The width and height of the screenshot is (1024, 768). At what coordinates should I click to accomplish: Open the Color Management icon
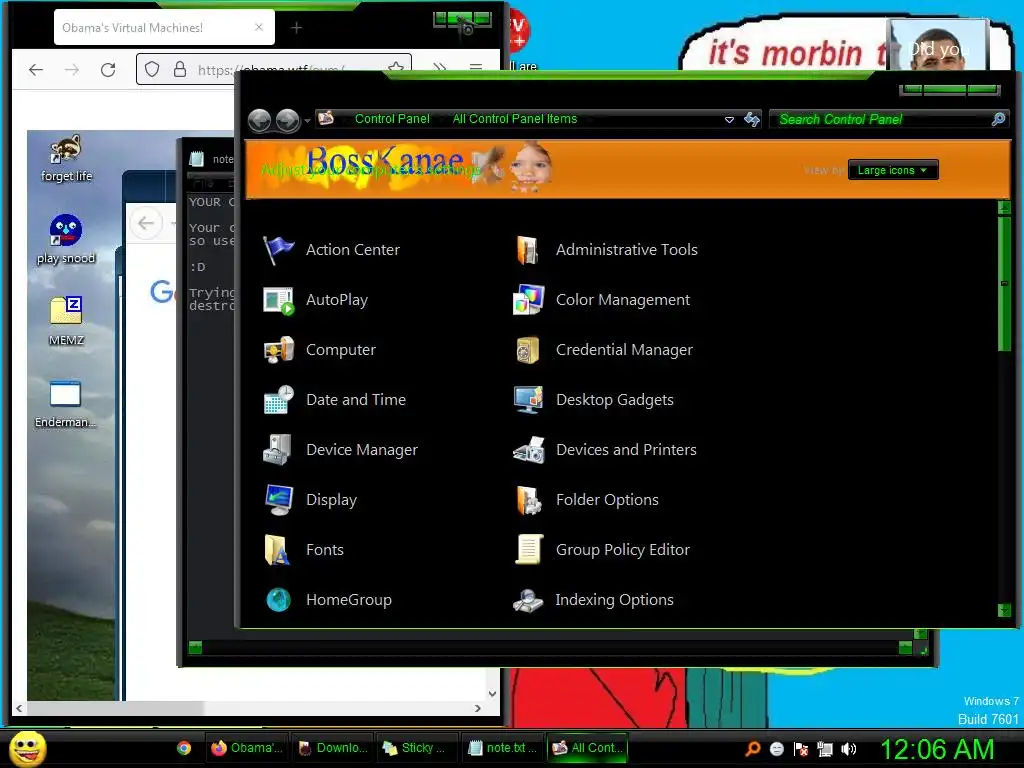[528, 300]
